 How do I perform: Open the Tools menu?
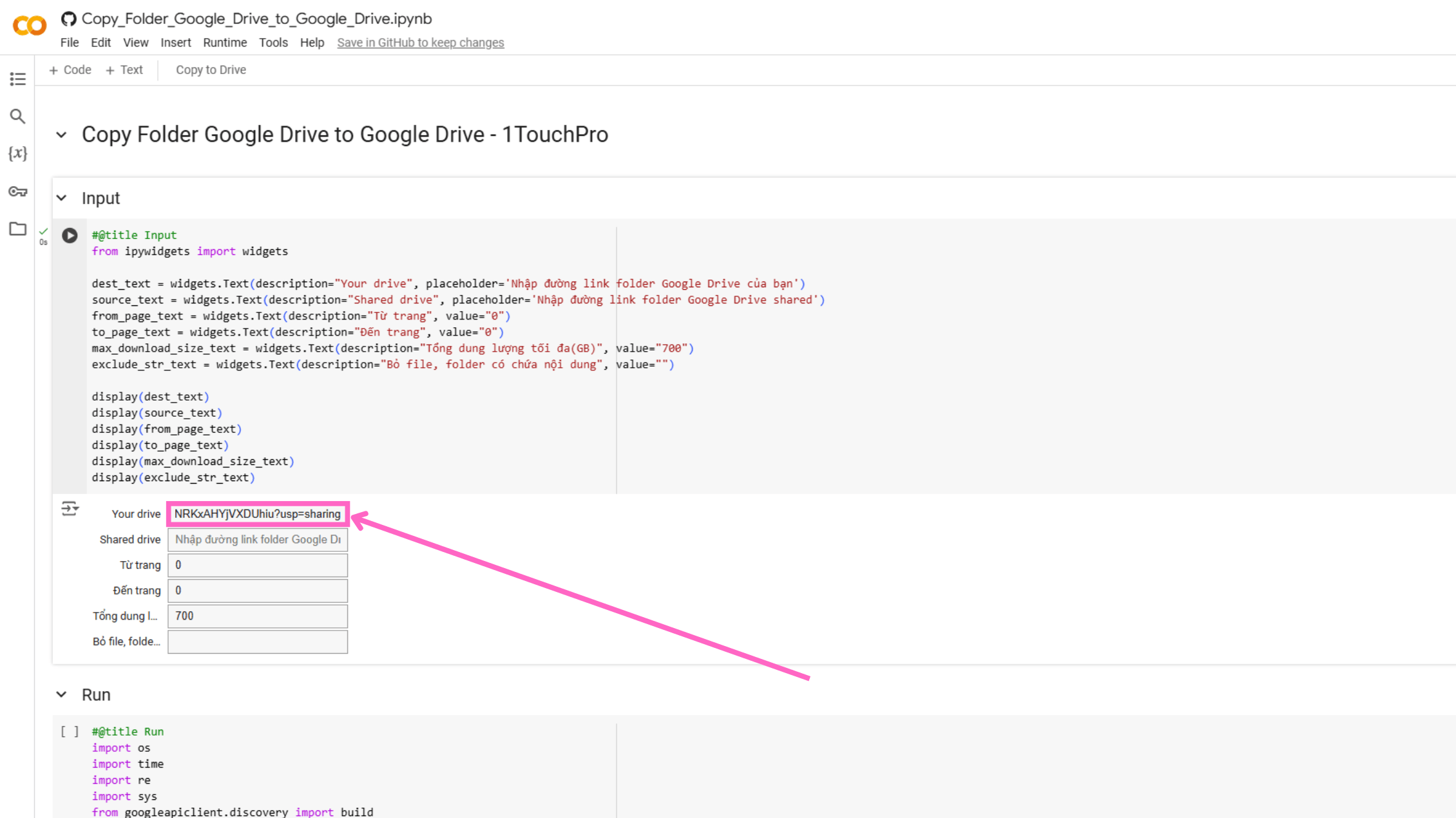[x=273, y=43]
